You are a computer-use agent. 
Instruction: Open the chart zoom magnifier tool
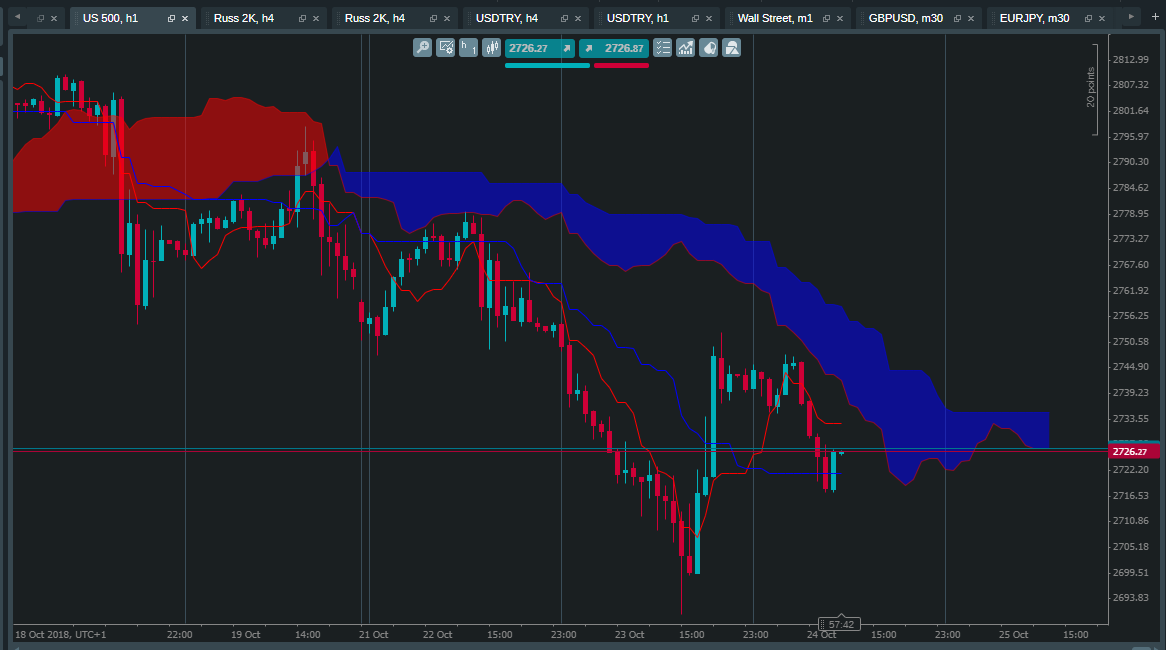coord(422,48)
